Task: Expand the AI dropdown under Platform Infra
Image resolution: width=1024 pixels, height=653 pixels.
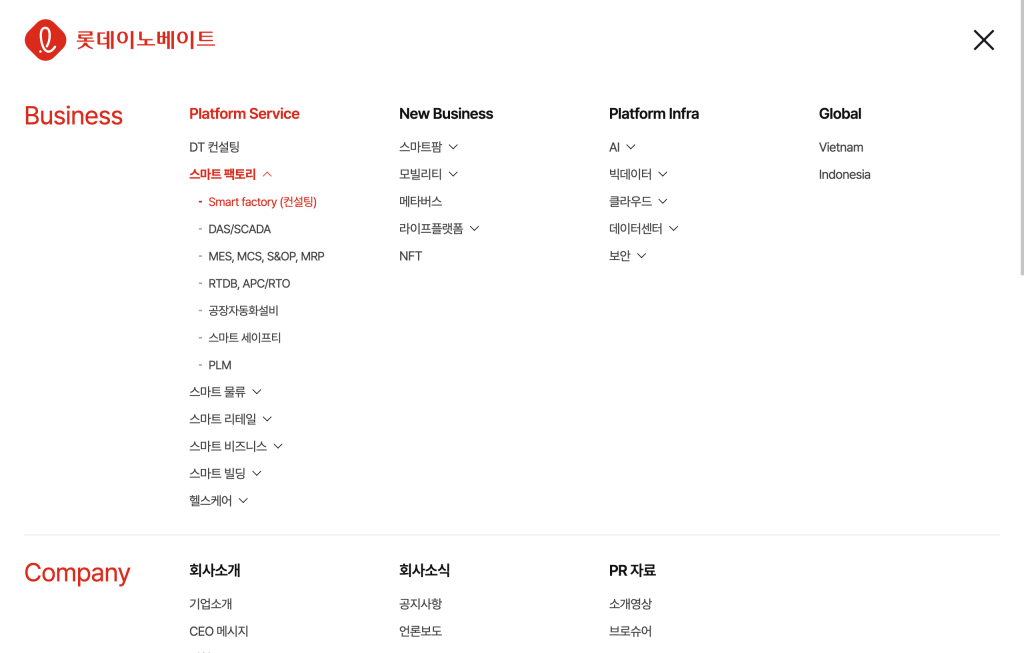Action: 622,147
